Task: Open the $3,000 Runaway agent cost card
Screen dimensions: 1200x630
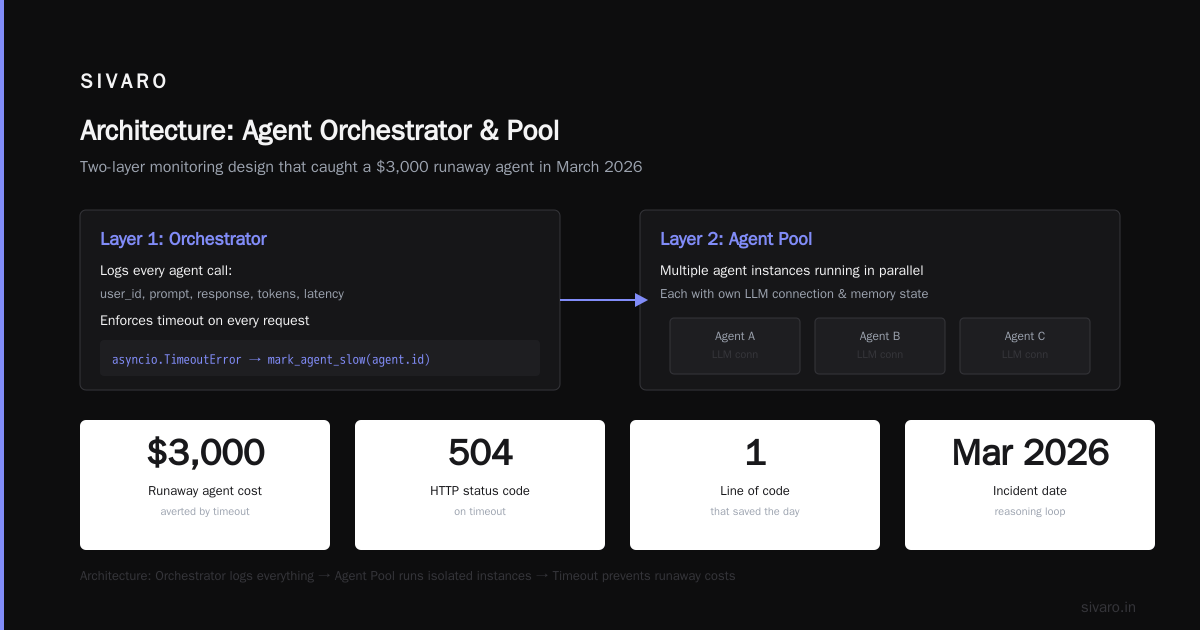Action: (205, 485)
